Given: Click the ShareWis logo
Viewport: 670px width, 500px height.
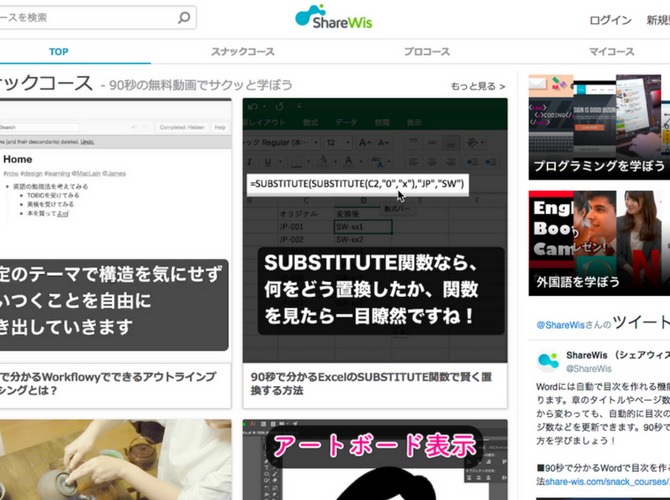Looking at the screenshot, I should (x=334, y=17).
